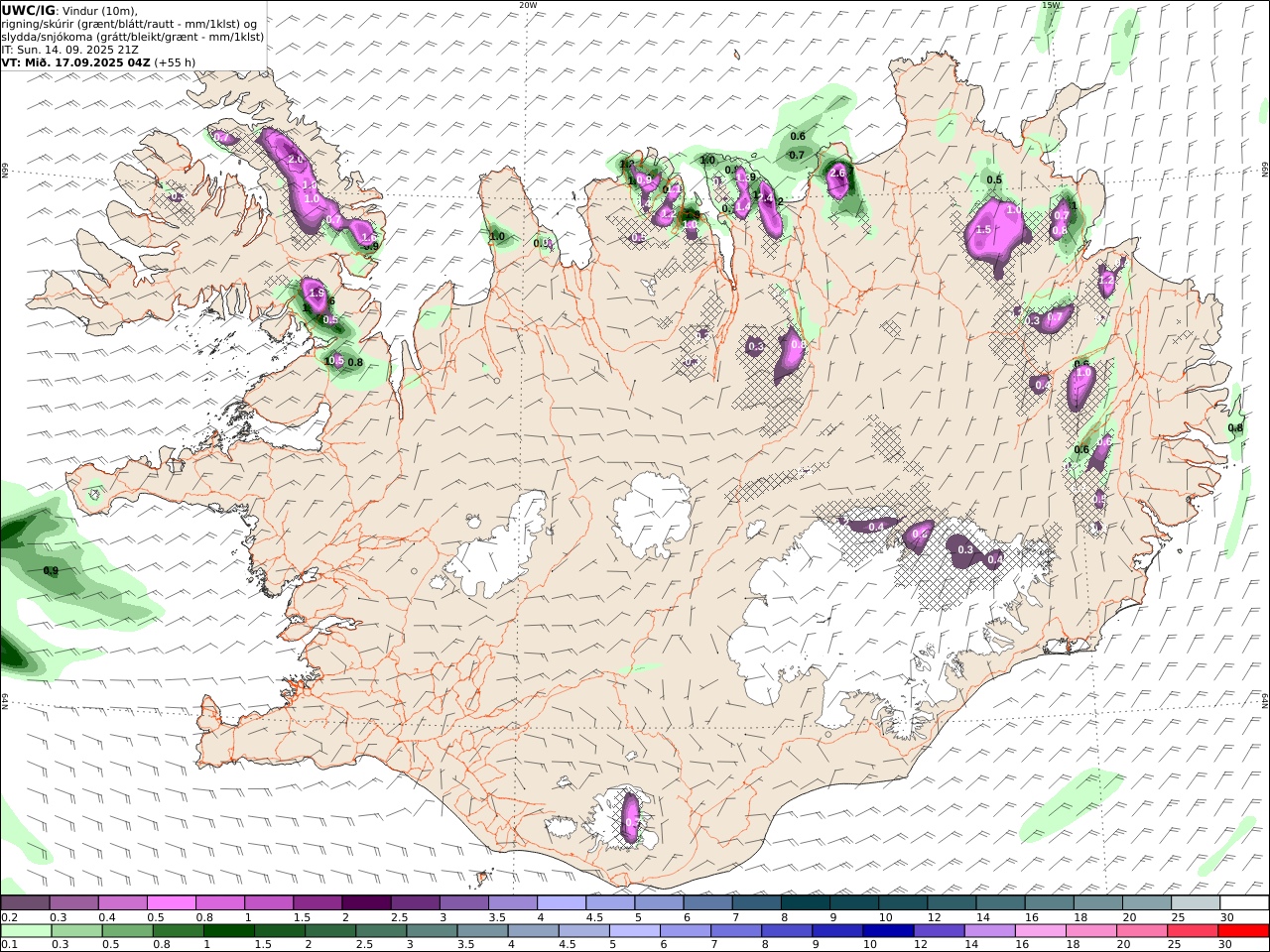Select the darkest purple 2 swatch in the snow legend
This screenshot has width=1270, height=952.
coord(366,903)
